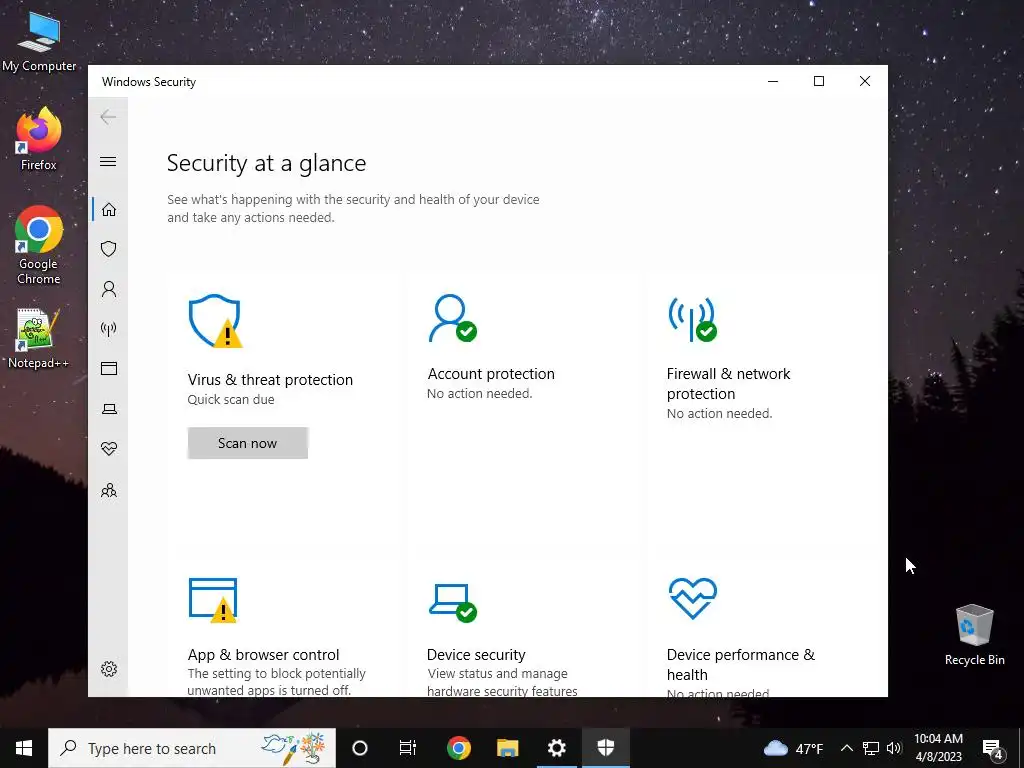Image resolution: width=1024 pixels, height=768 pixels.
Task: Open the clock showing 10:04 AM
Action: tap(938, 748)
